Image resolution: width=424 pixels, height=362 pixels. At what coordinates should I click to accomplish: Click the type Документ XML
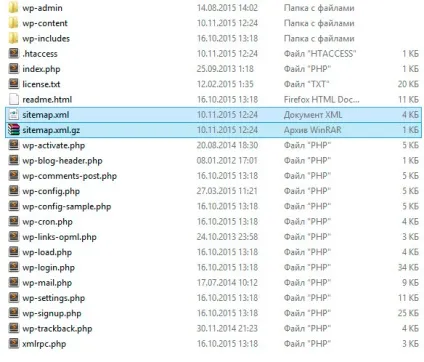pyautogui.click(x=313, y=115)
